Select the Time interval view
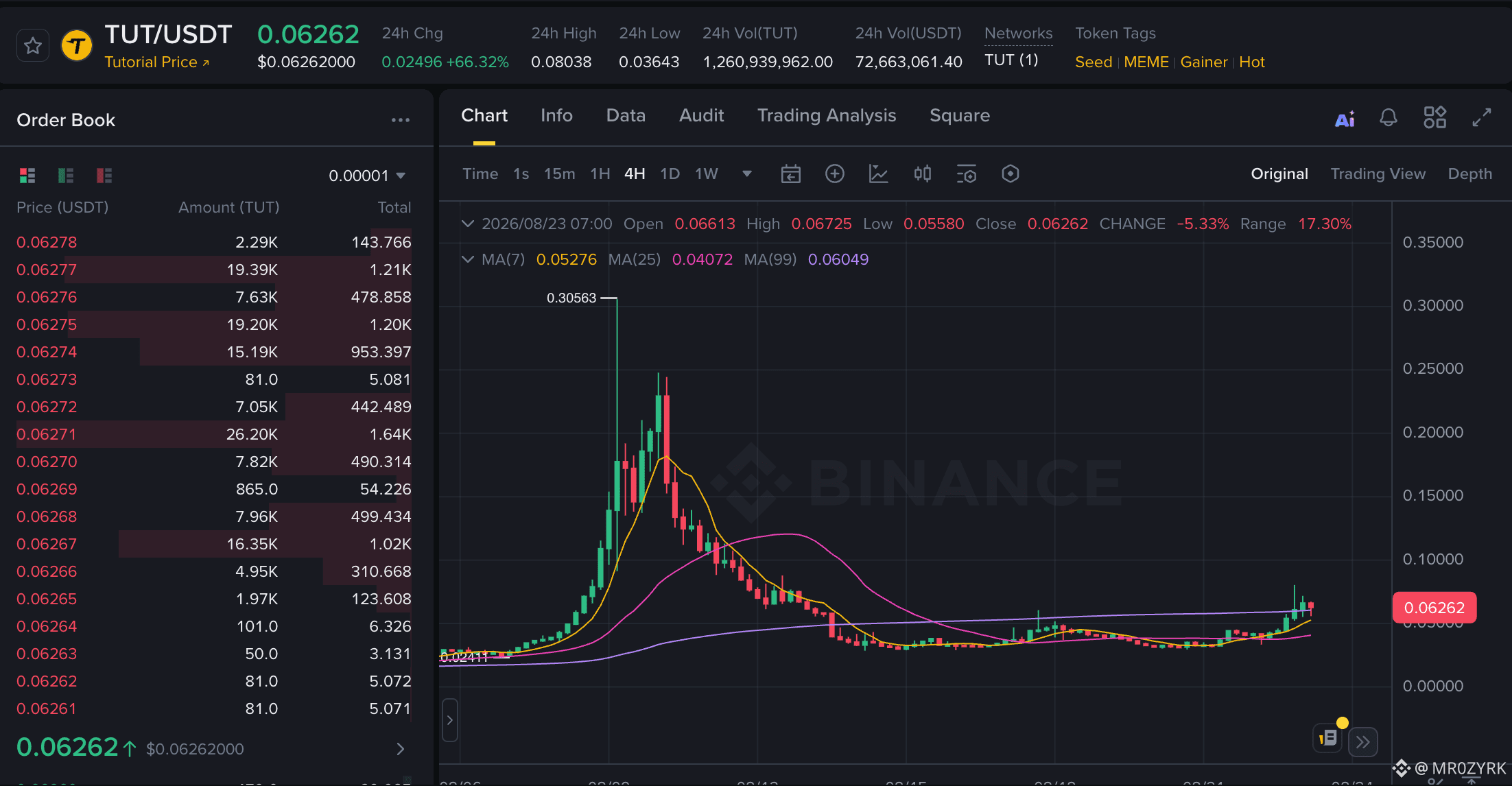 tap(480, 174)
